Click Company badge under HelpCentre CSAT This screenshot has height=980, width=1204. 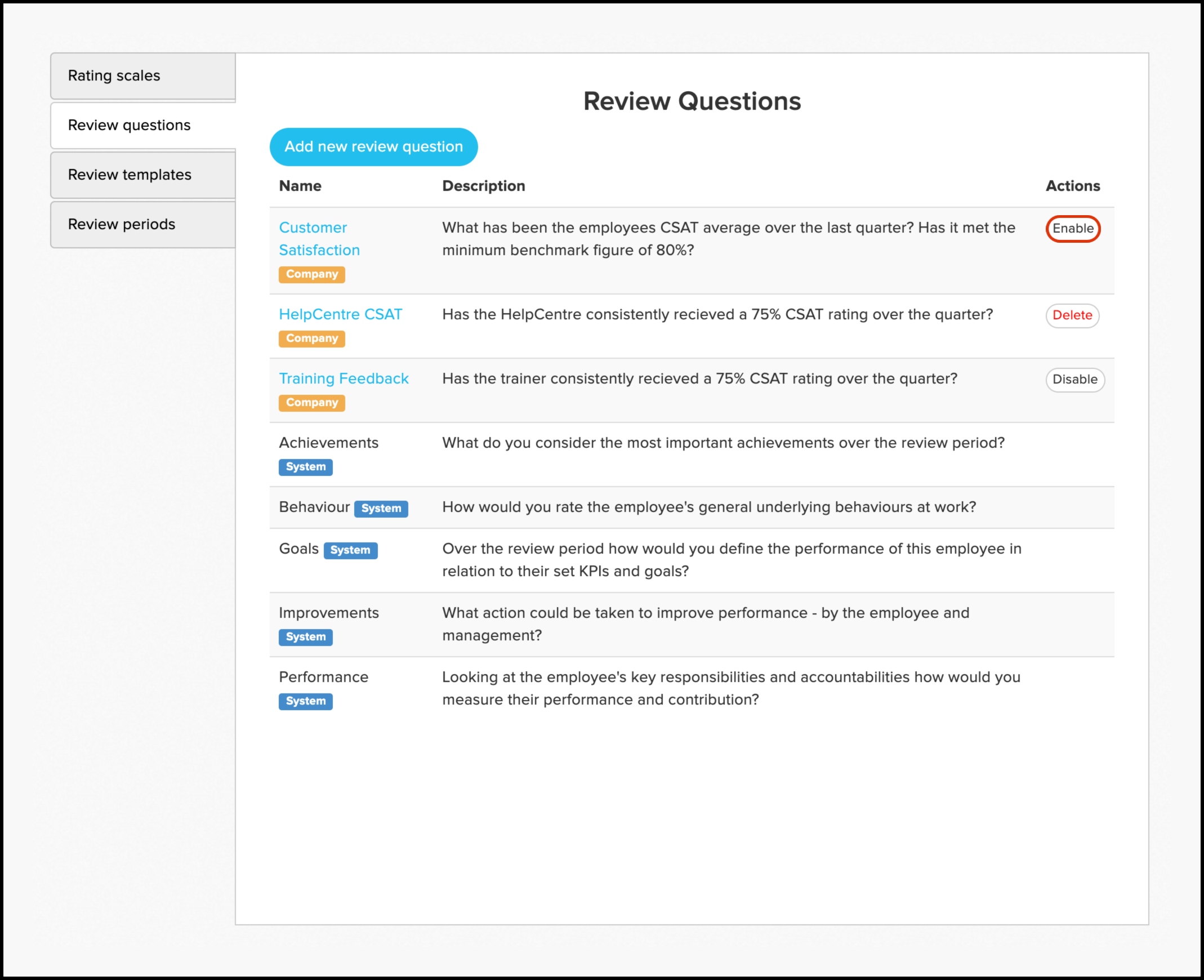tap(311, 338)
